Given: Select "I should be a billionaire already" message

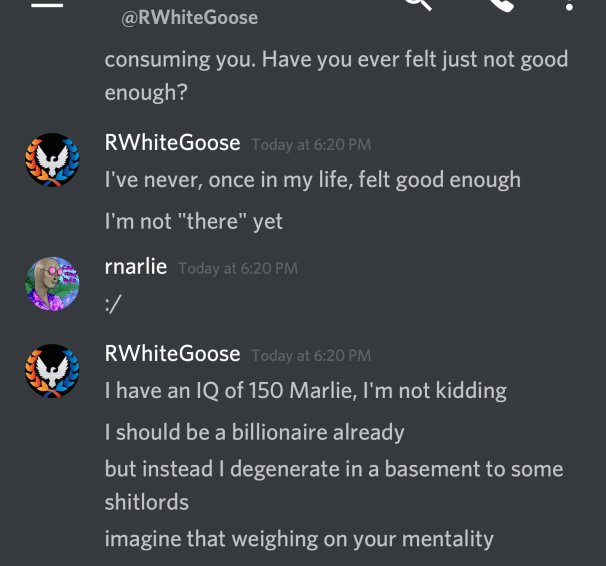Looking at the screenshot, I should (254, 432).
